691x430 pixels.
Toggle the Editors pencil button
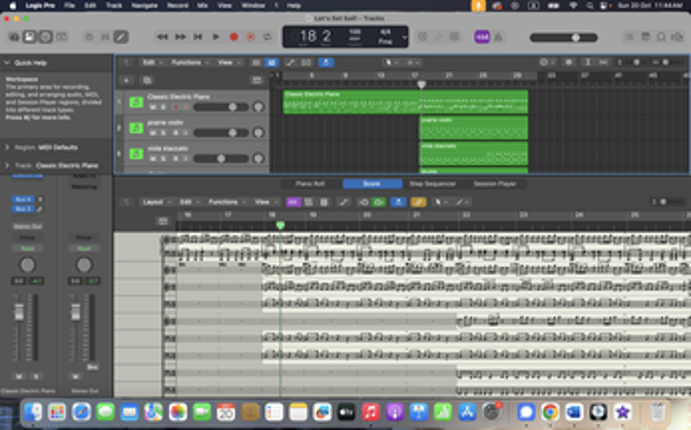121,37
